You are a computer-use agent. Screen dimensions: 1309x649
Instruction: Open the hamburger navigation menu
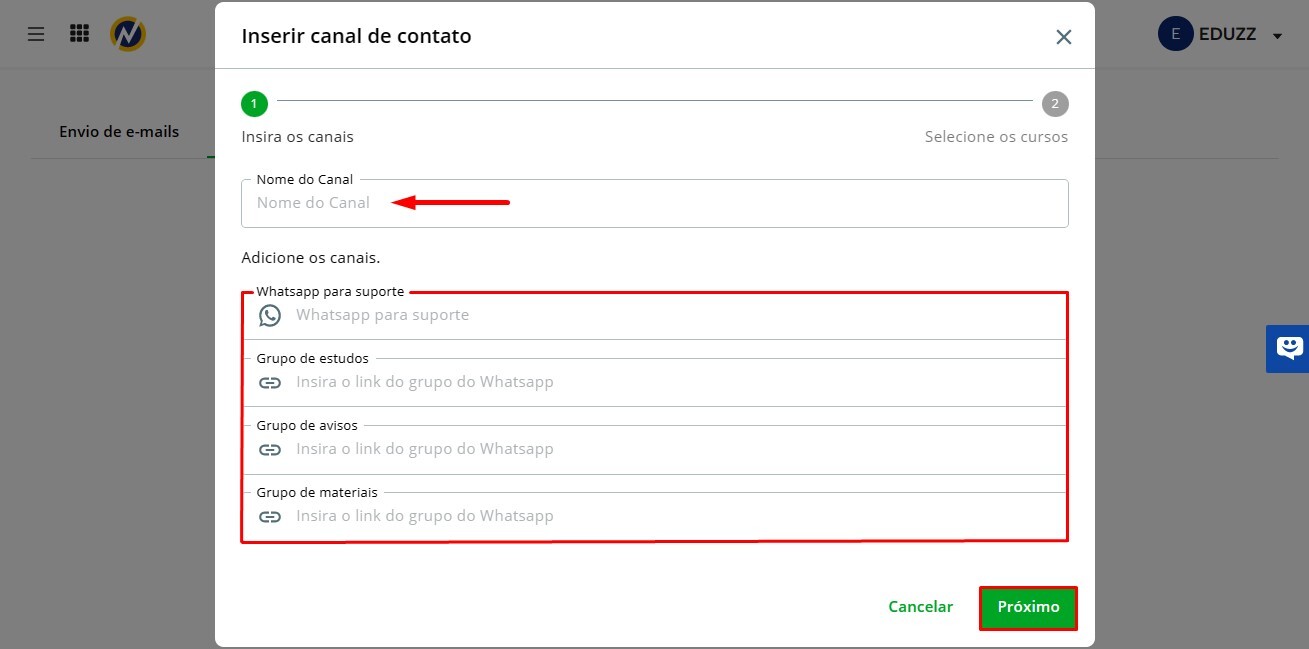coord(36,34)
